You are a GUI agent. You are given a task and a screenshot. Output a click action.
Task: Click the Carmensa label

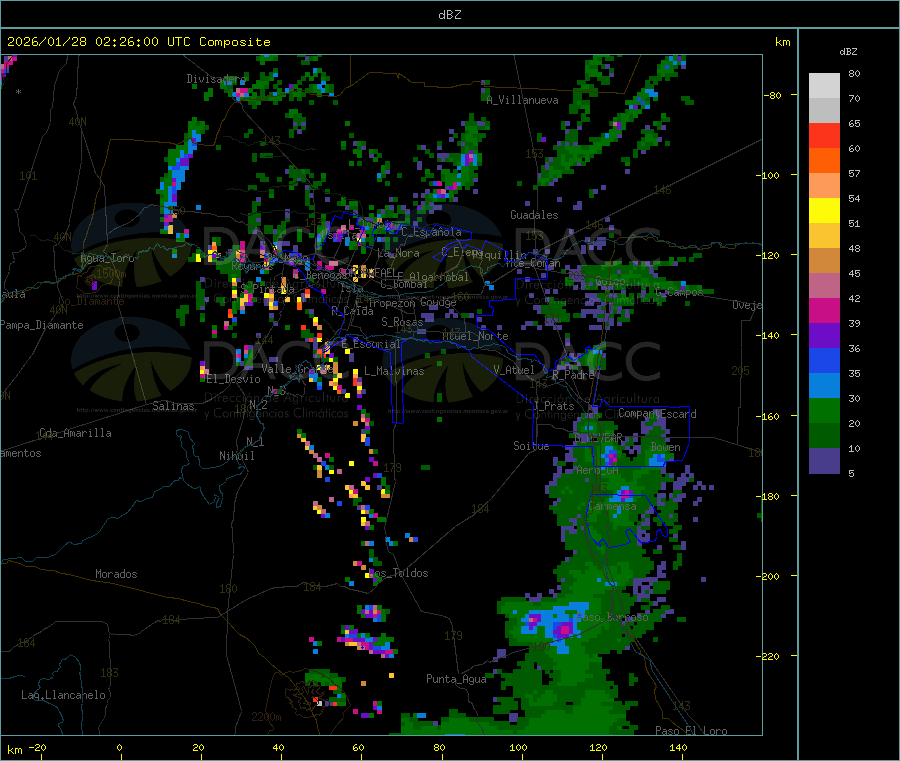click(x=612, y=506)
